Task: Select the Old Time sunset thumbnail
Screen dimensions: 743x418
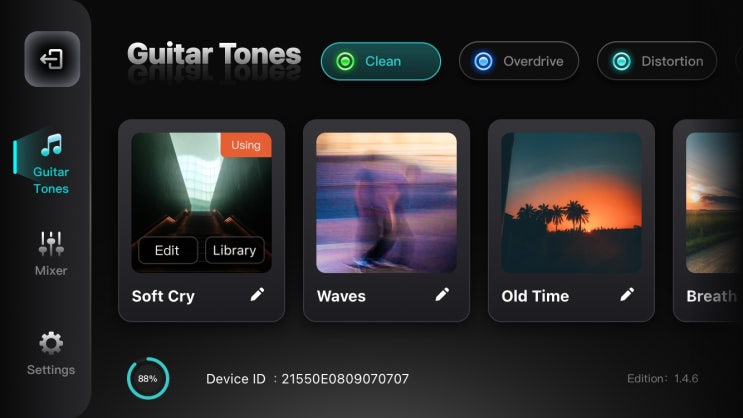Action: 571,203
